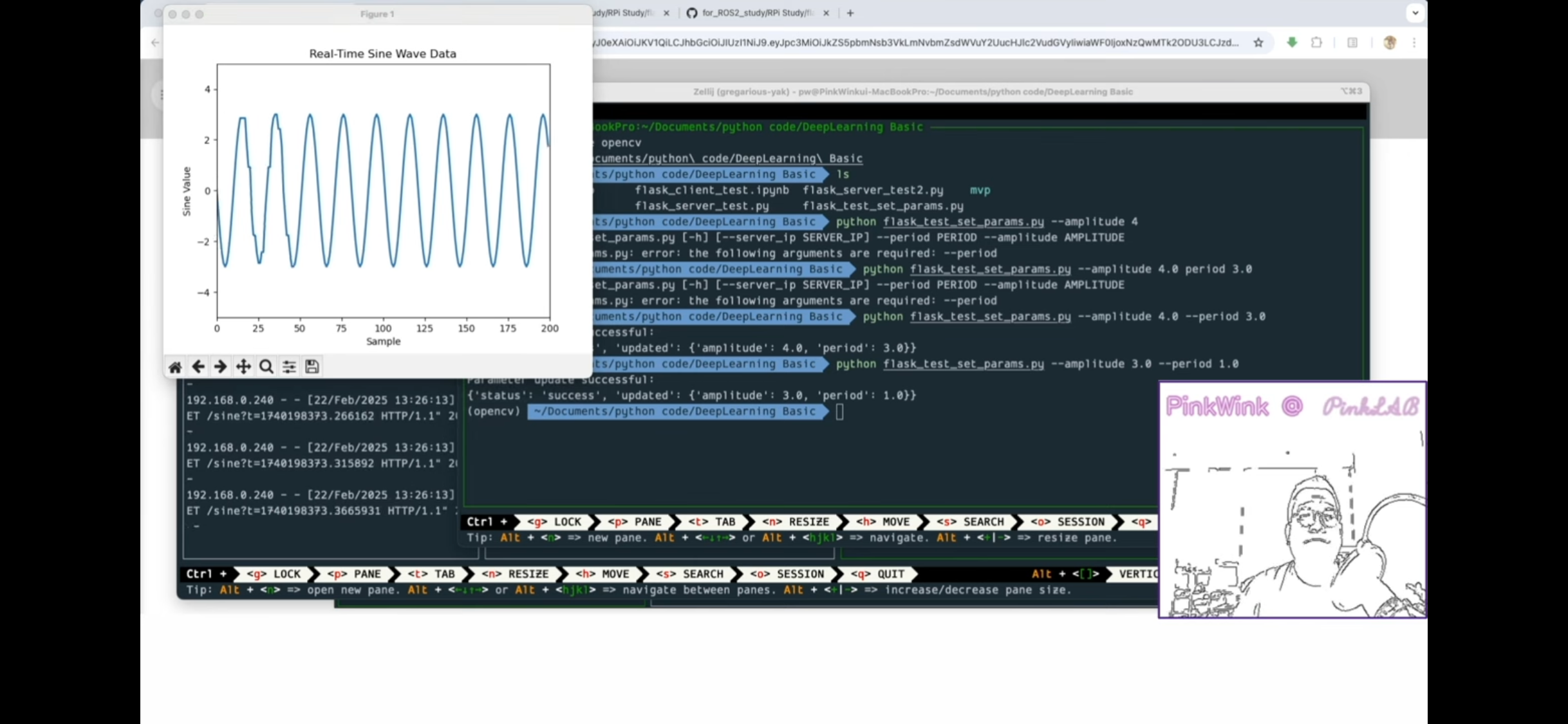Click log line /sine?t=1740198373.266162

(x=321, y=416)
